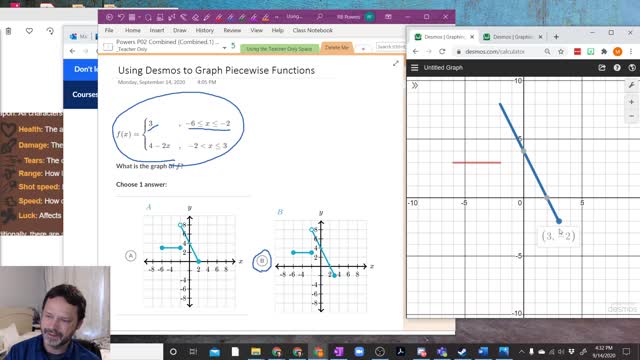Open OneNote from the taskbar
Screen dimensions: 640x360
pyautogui.click(x=339, y=351)
